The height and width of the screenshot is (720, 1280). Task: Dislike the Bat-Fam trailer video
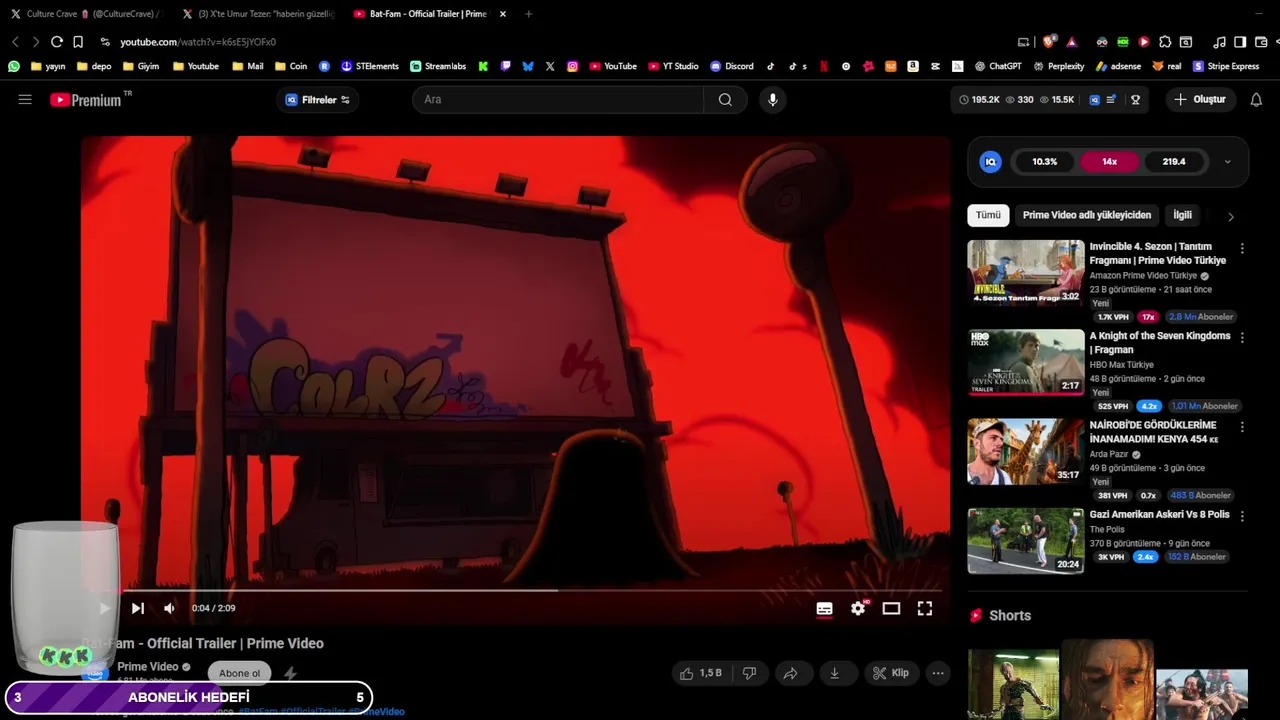click(749, 673)
